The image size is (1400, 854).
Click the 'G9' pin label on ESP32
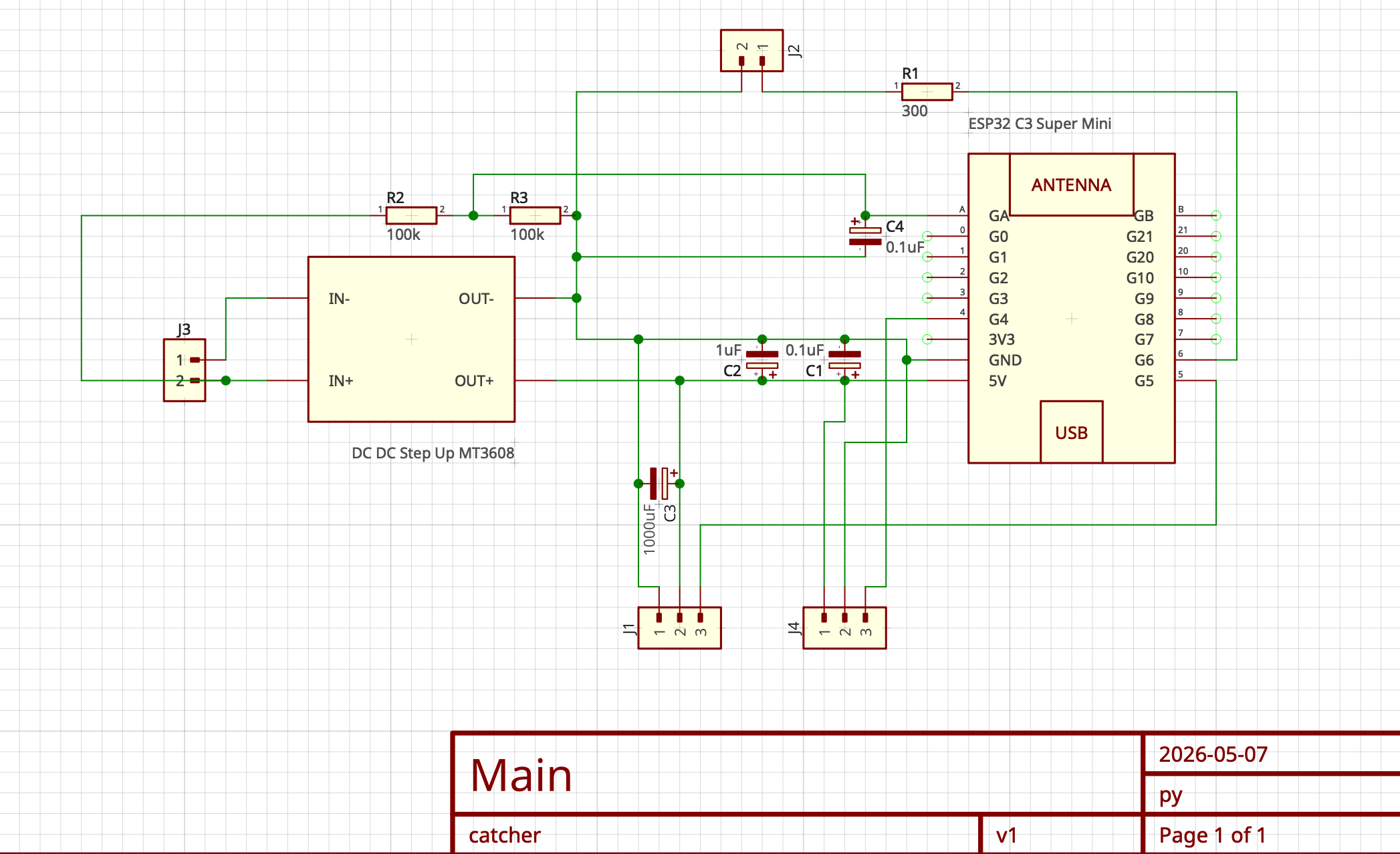click(1144, 299)
